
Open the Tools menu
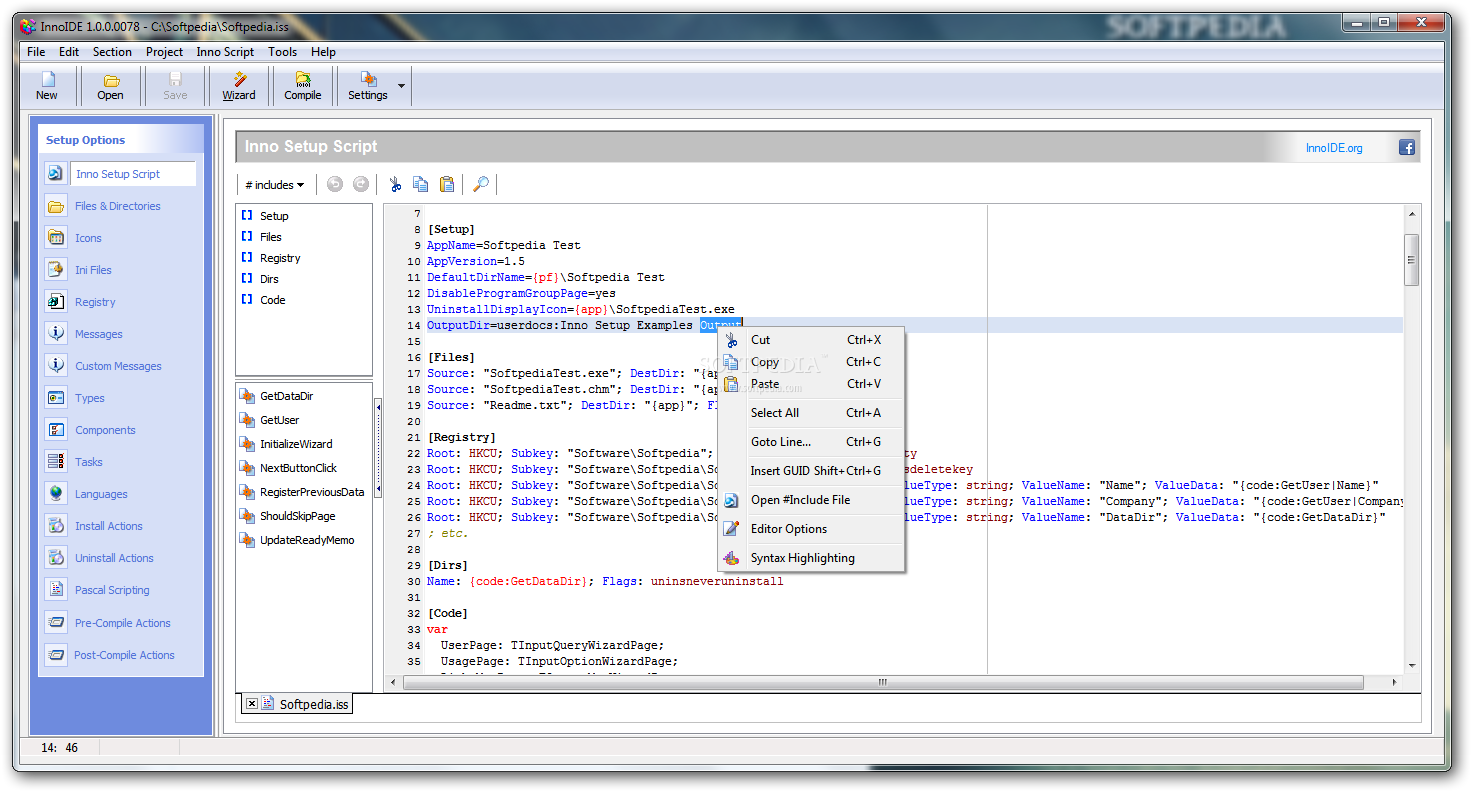point(282,52)
